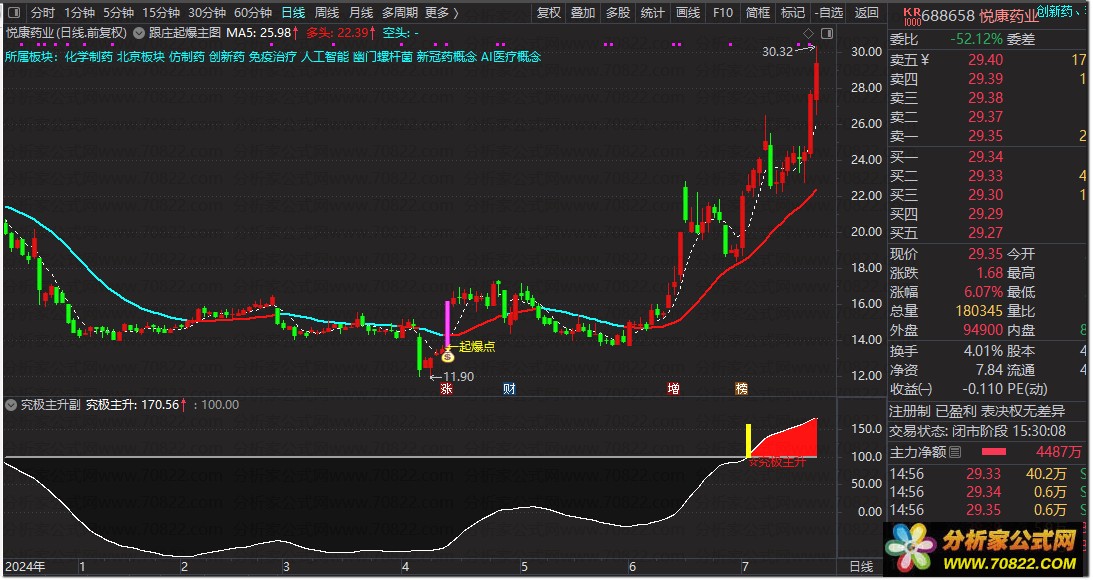This screenshot has width=1093, height=580.
Task: Click the 叠加 overlay button
Action: 583,13
